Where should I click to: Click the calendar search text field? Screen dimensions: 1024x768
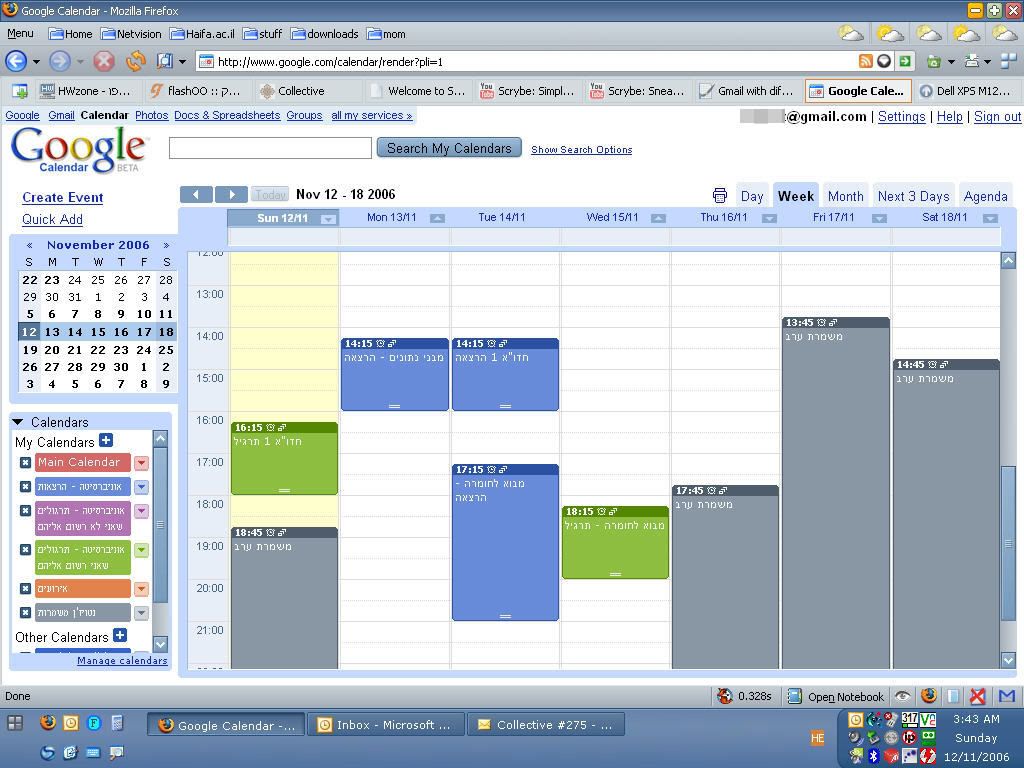point(270,148)
